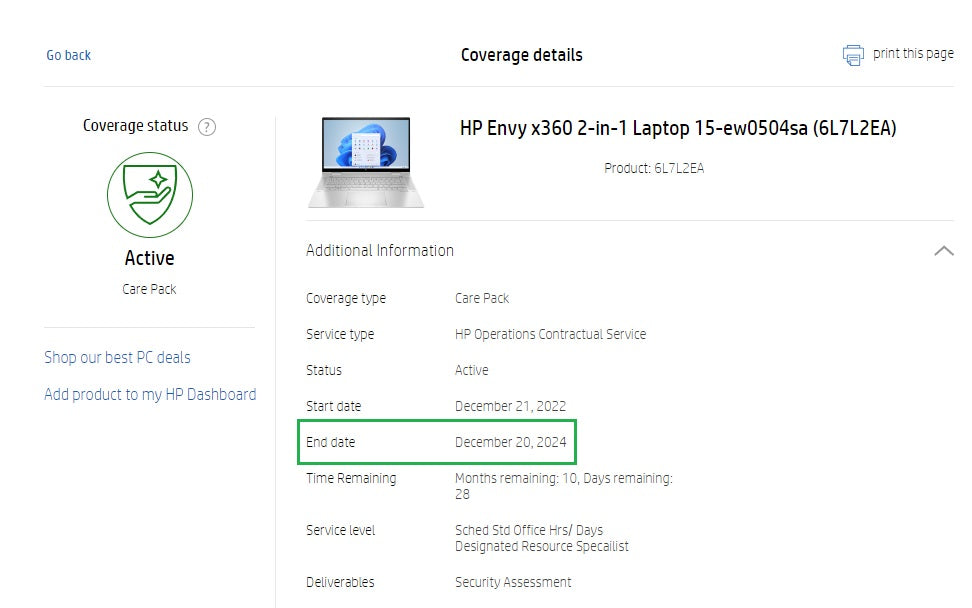Click the 'print this page' link
972x608 pixels.
[912, 54]
